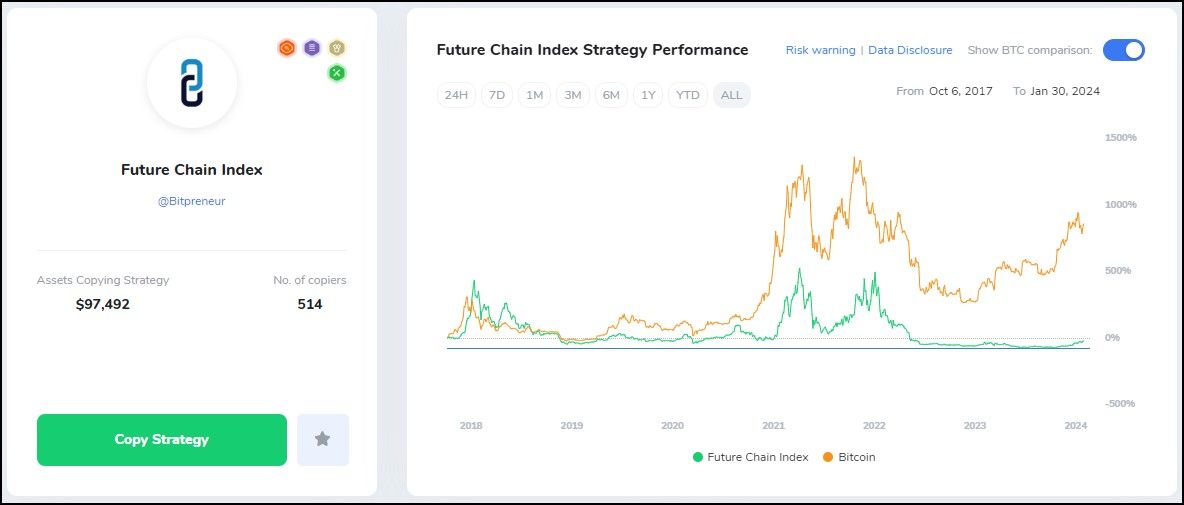Open the Risk warning link
Screen dimensions: 1184x505
click(x=820, y=50)
